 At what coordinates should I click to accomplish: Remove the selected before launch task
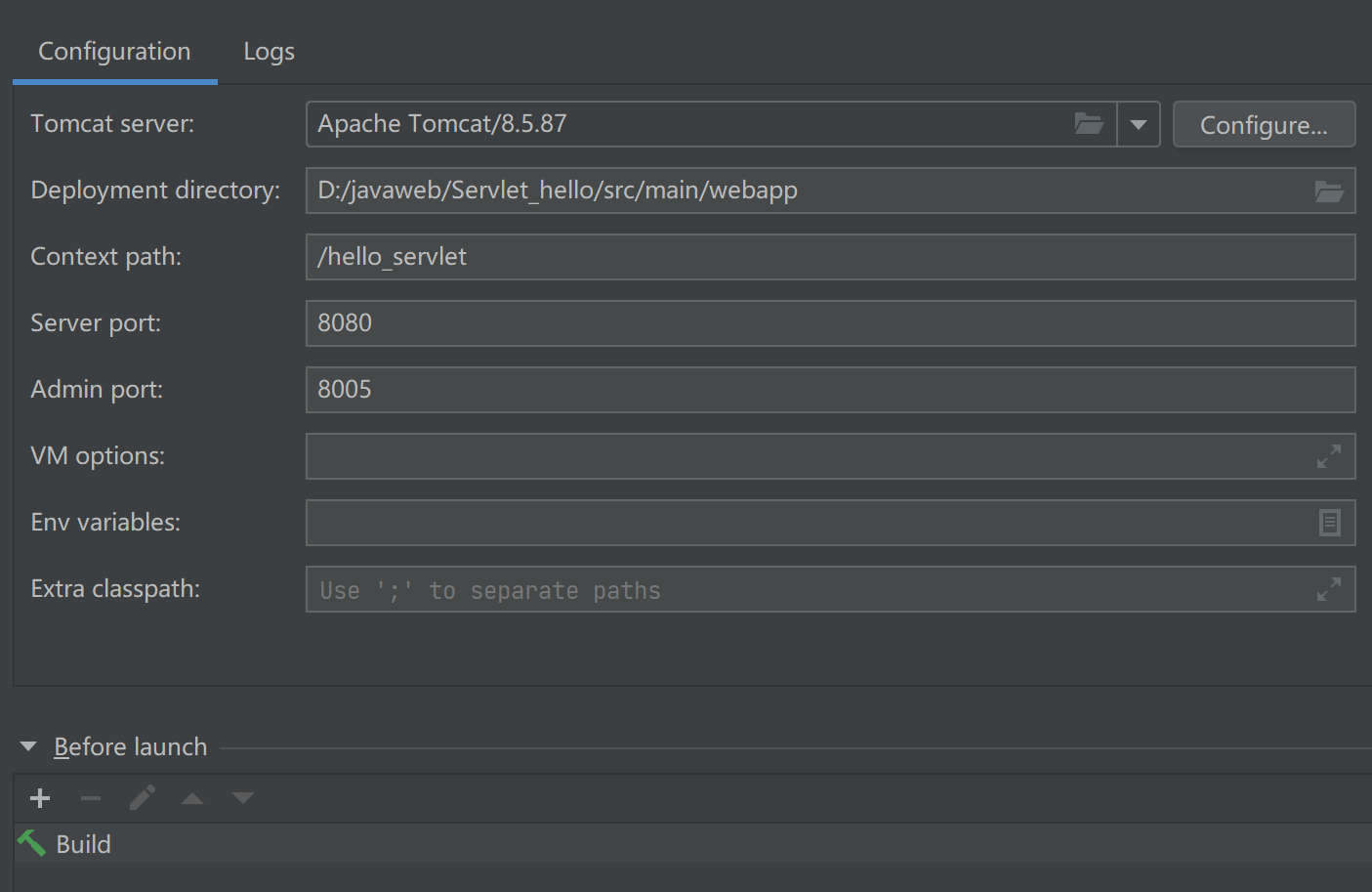tap(91, 798)
